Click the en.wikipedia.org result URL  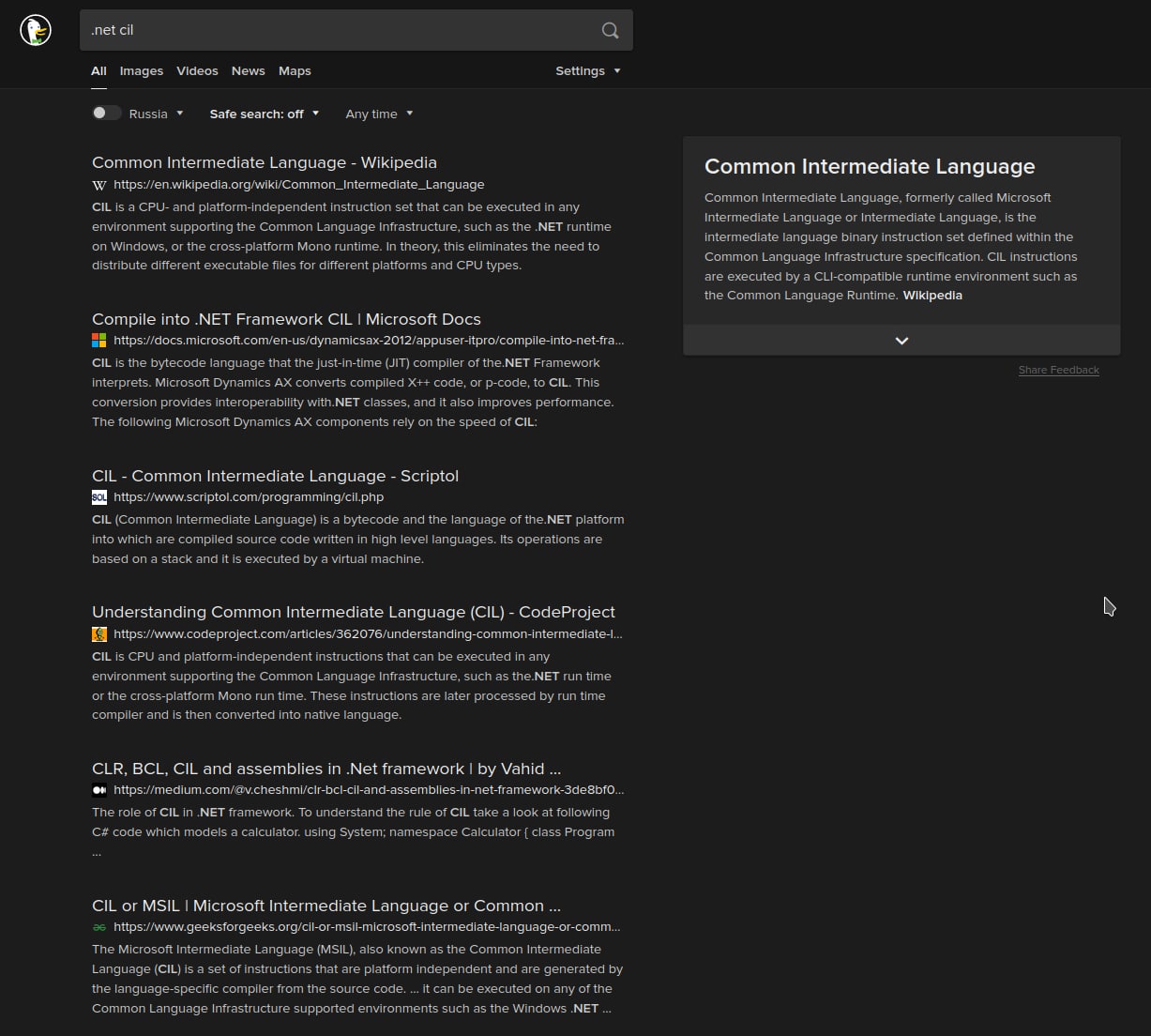pyautogui.click(x=299, y=185)
